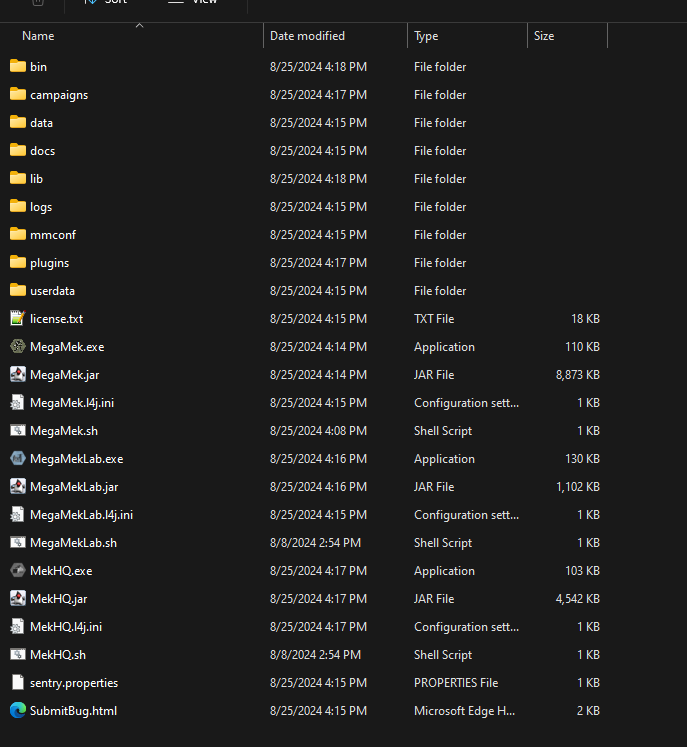Click the MegaMekLab.jar file icon

point(18,486)
